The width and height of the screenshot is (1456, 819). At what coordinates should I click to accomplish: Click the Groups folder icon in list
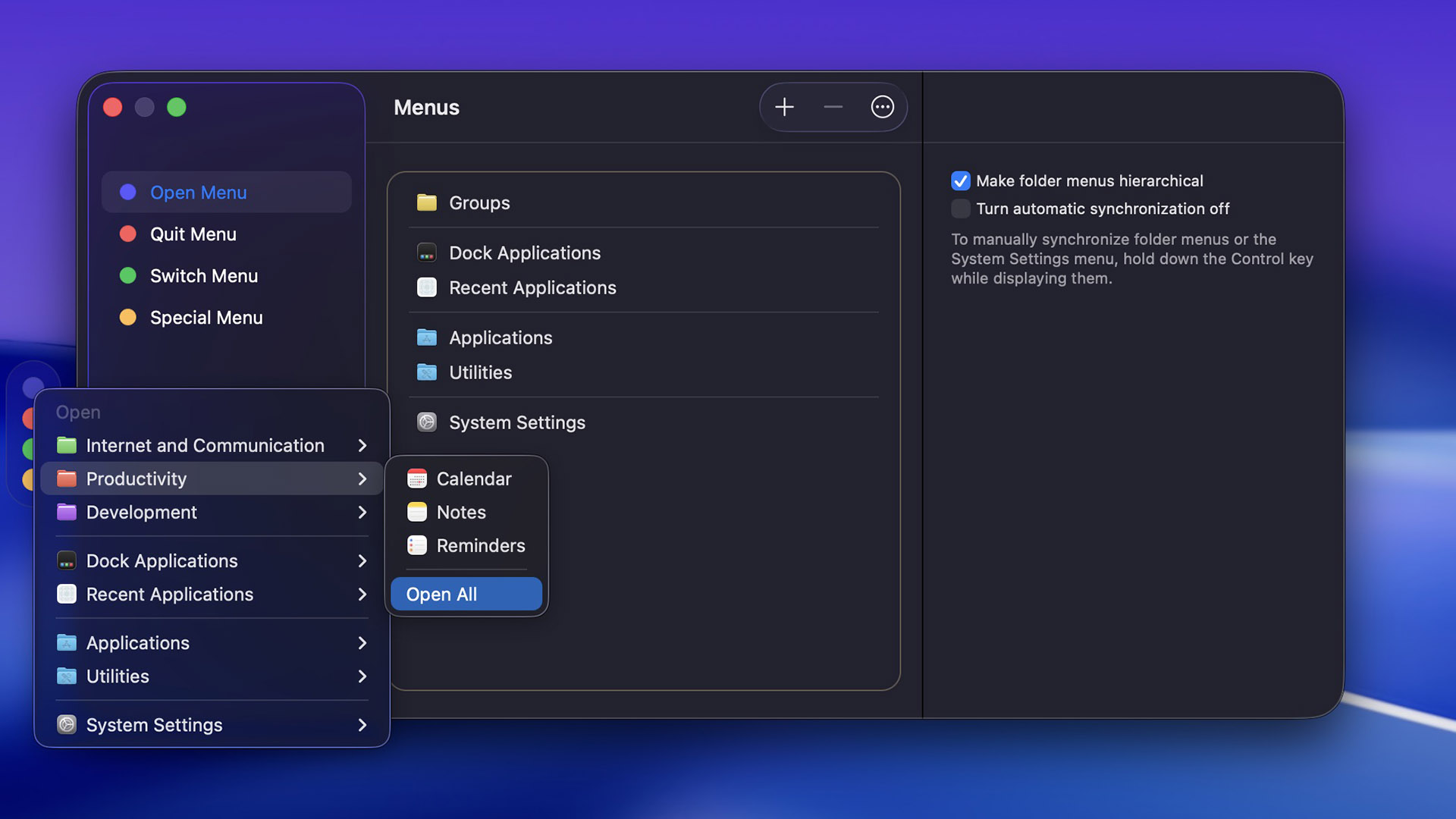tap(427, 202)
